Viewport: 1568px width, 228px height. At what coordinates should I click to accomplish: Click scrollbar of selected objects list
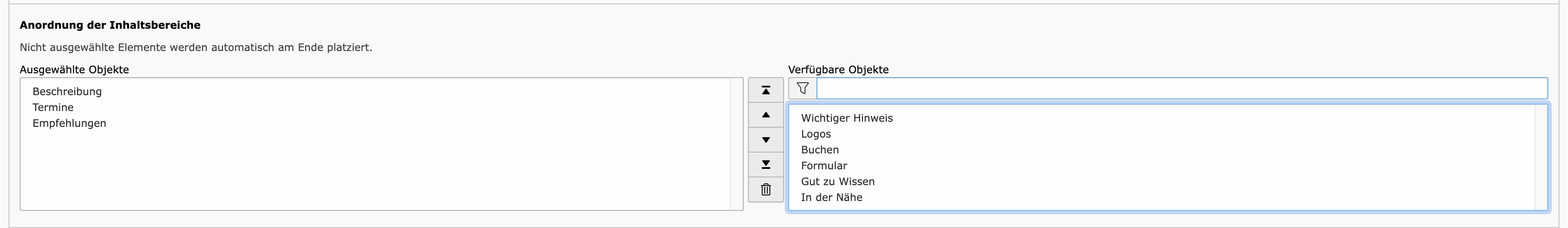click(x=736, y=144)
